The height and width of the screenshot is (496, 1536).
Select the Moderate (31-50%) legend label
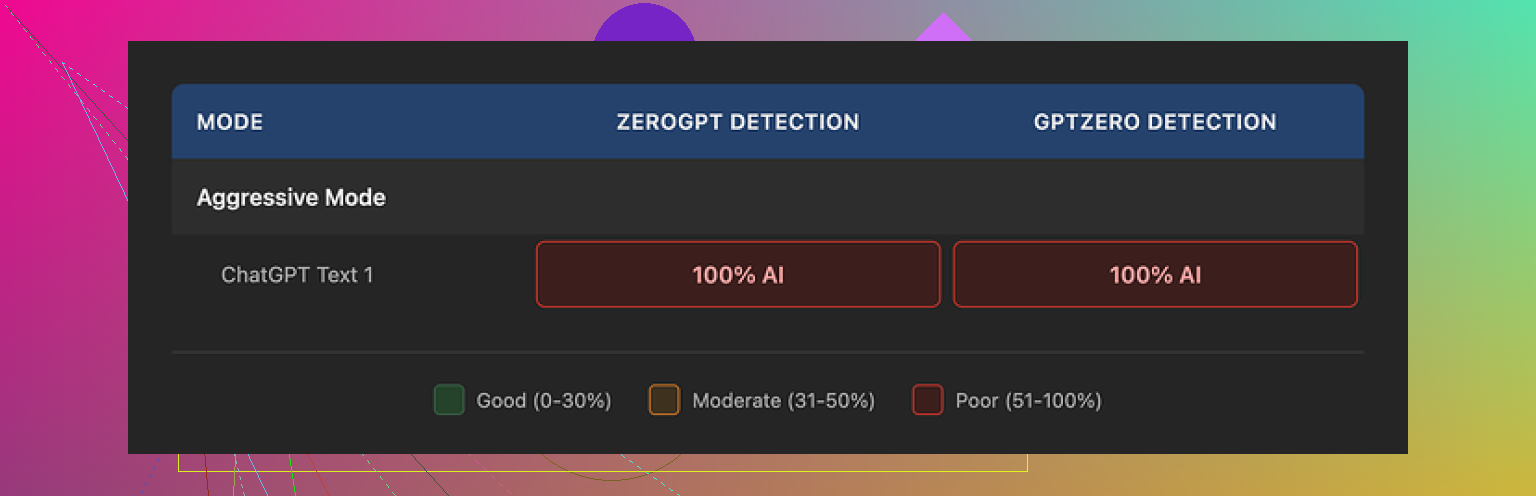click(783, 401)
